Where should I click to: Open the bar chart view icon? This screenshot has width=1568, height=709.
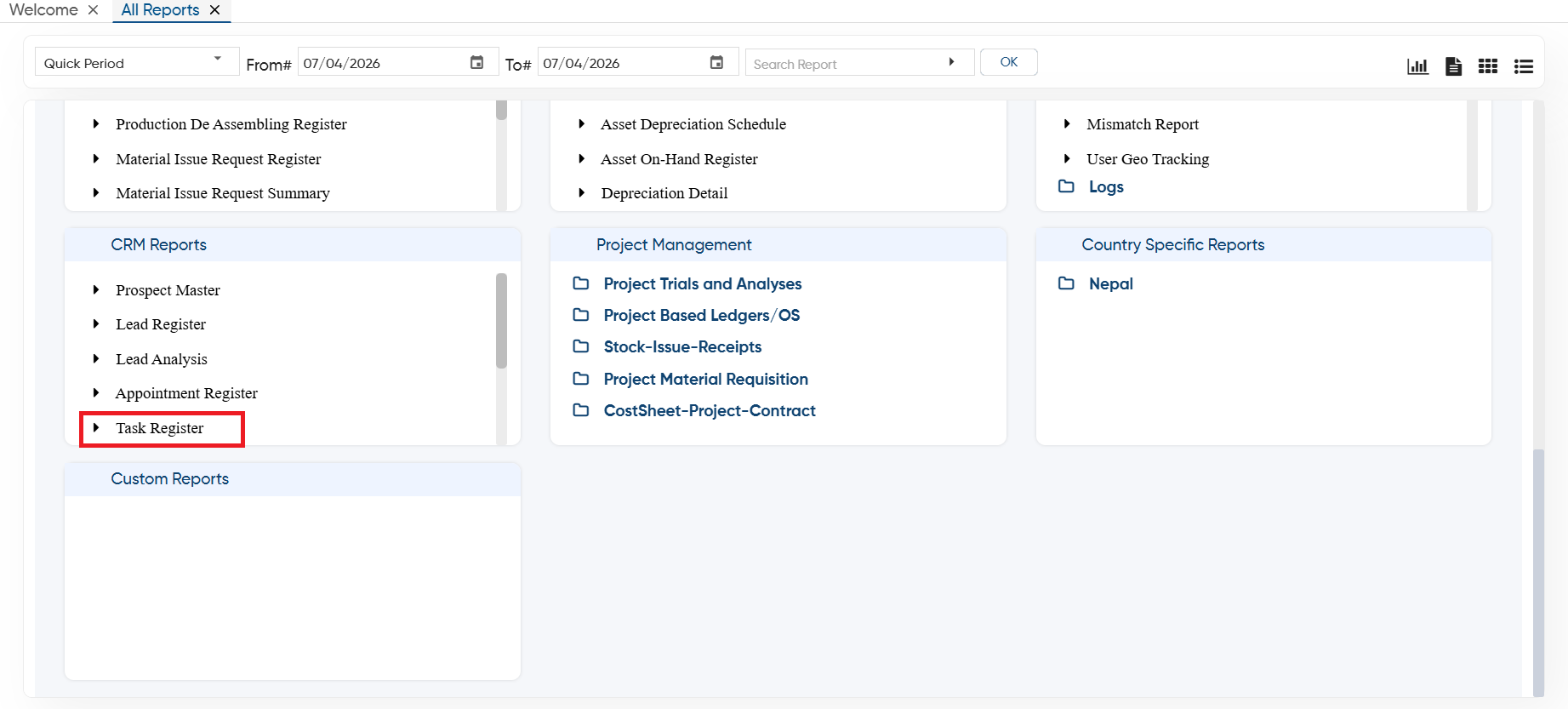[x=1417, y=66]
